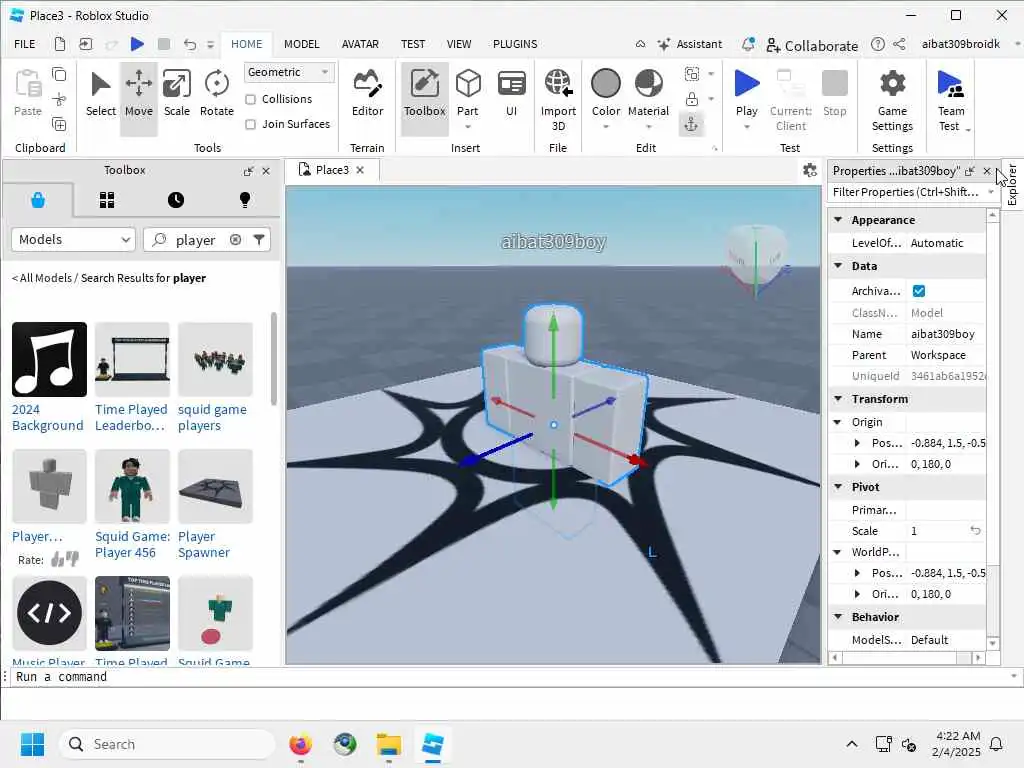Open the Play button dropdown arrow

click(746, 127)
